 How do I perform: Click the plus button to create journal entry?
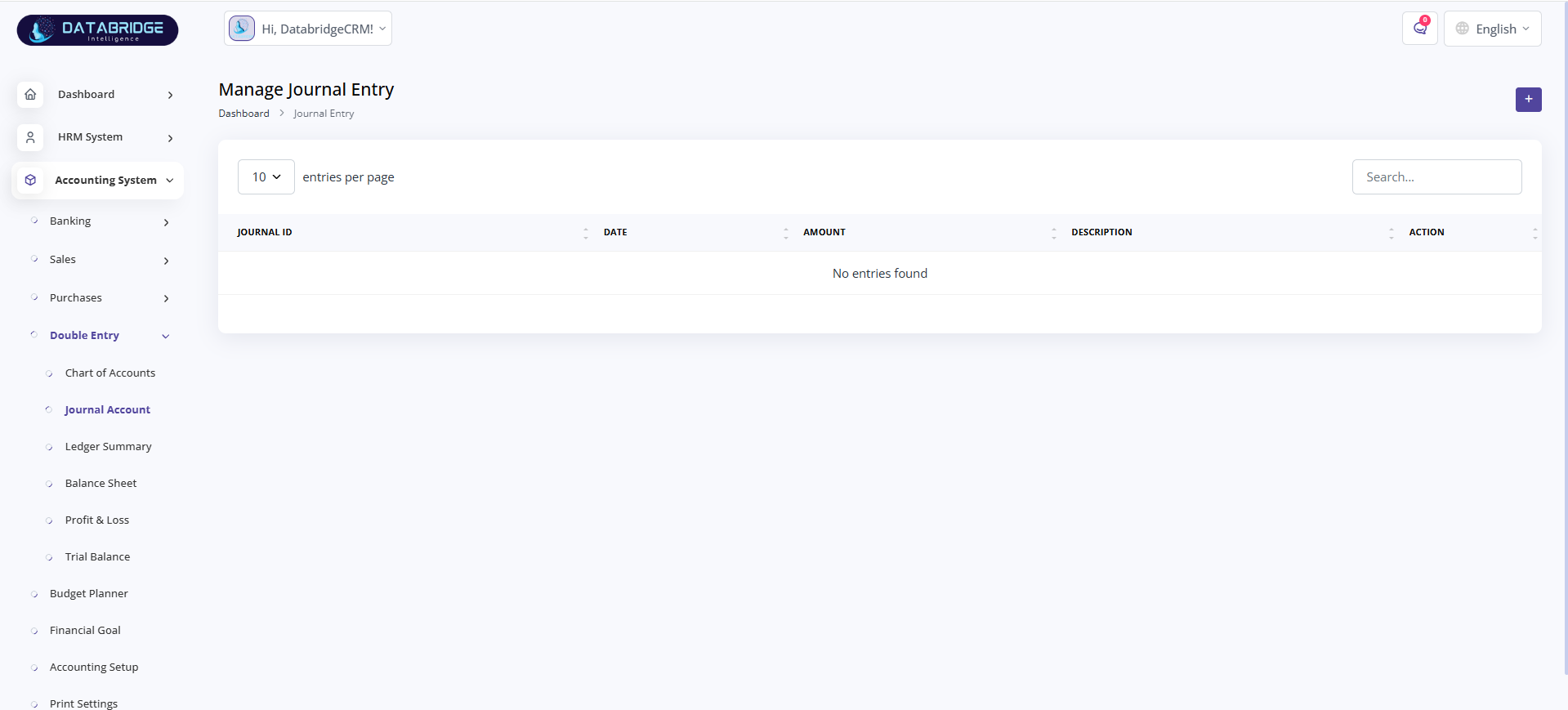coord(1528,99)
